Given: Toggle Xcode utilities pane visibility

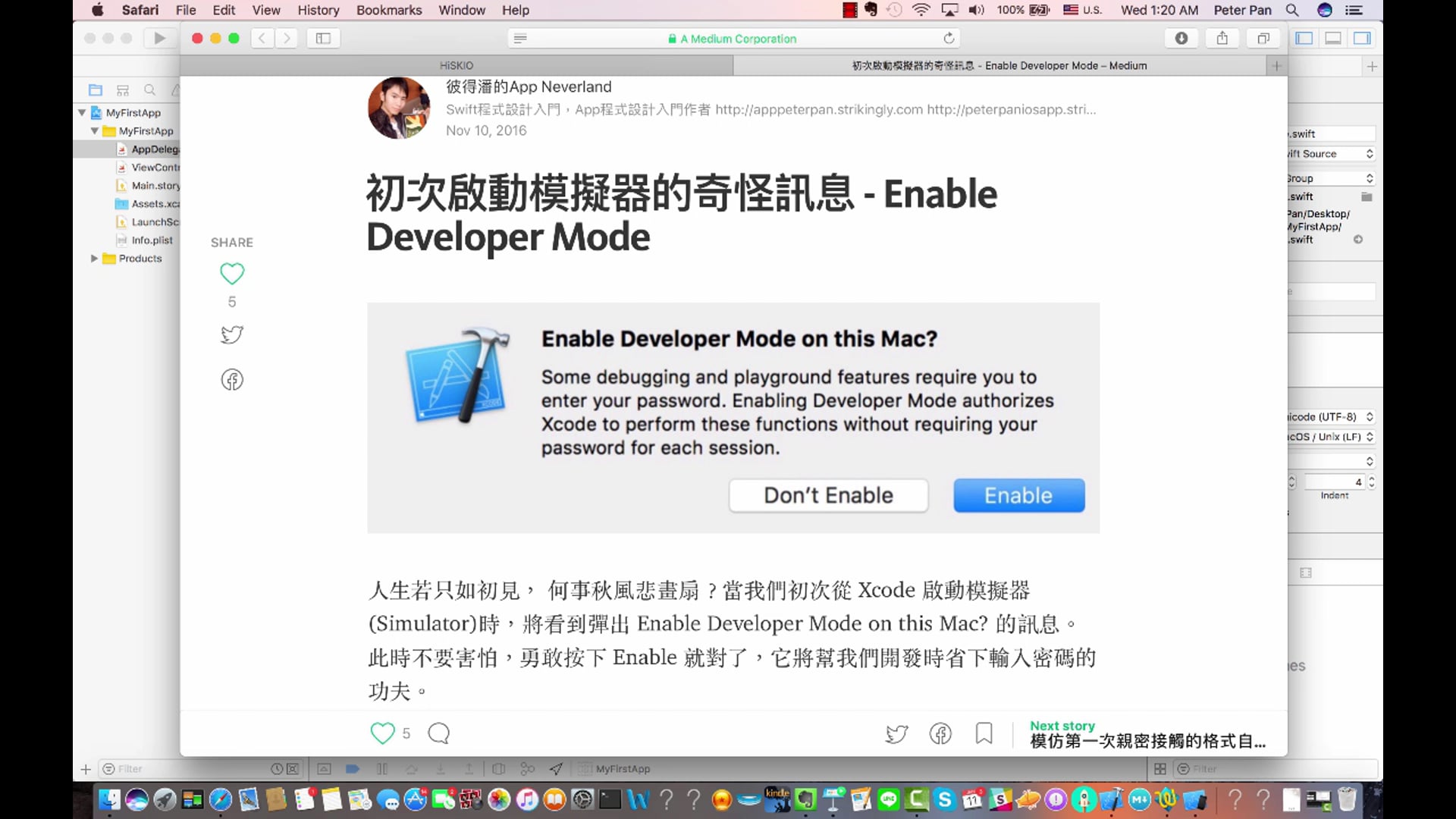Looking at the screenshot, I should tap(1362, 38).
